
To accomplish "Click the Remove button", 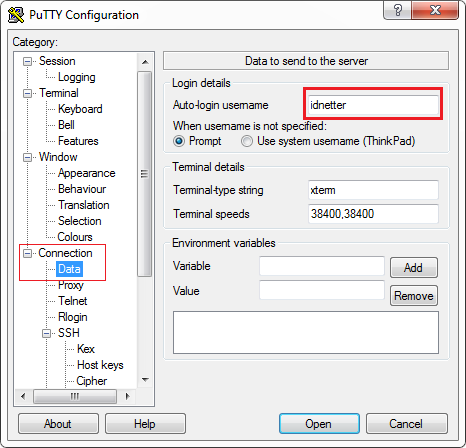I will coord(414,296).
